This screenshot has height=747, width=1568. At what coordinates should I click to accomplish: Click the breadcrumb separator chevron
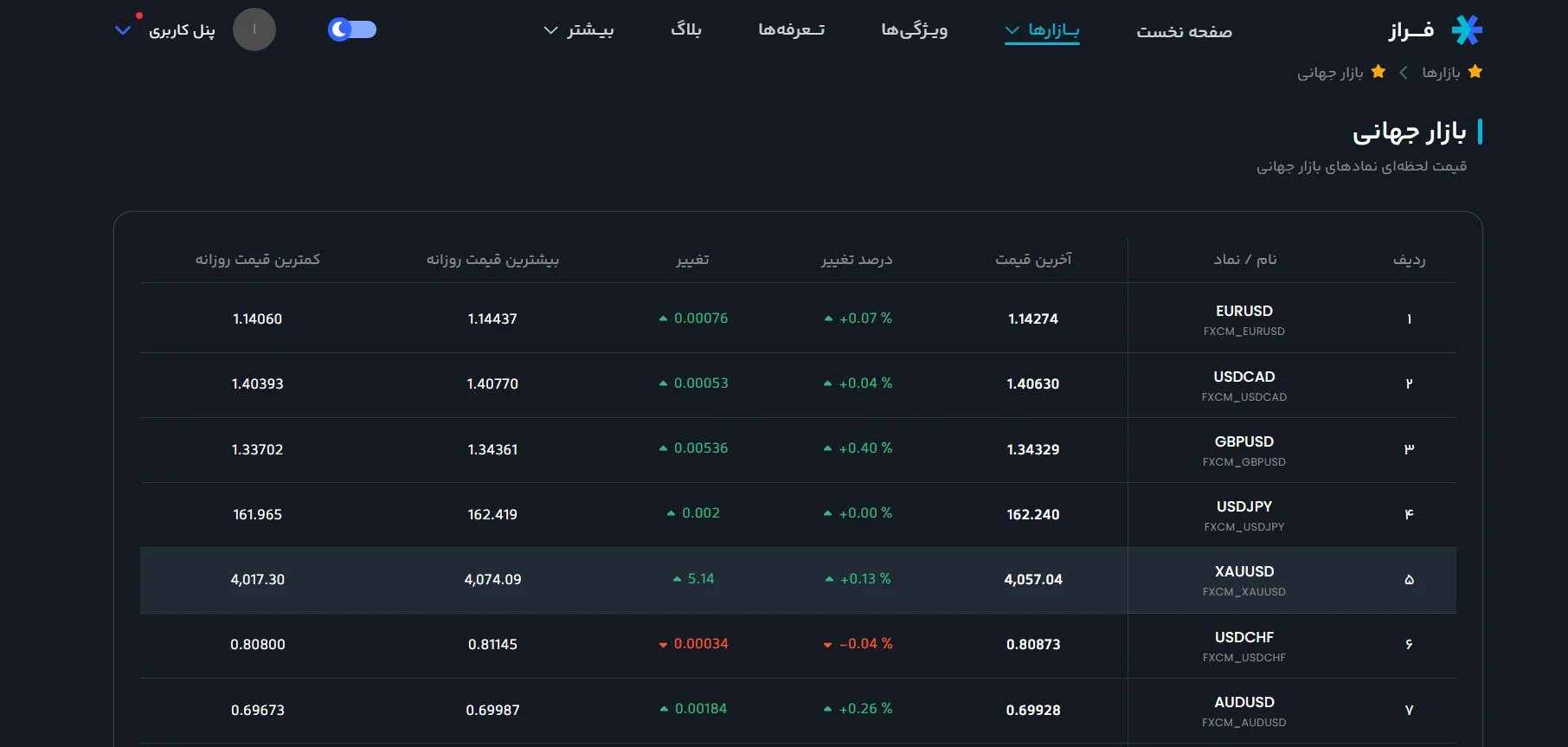tap(1404, 73)
